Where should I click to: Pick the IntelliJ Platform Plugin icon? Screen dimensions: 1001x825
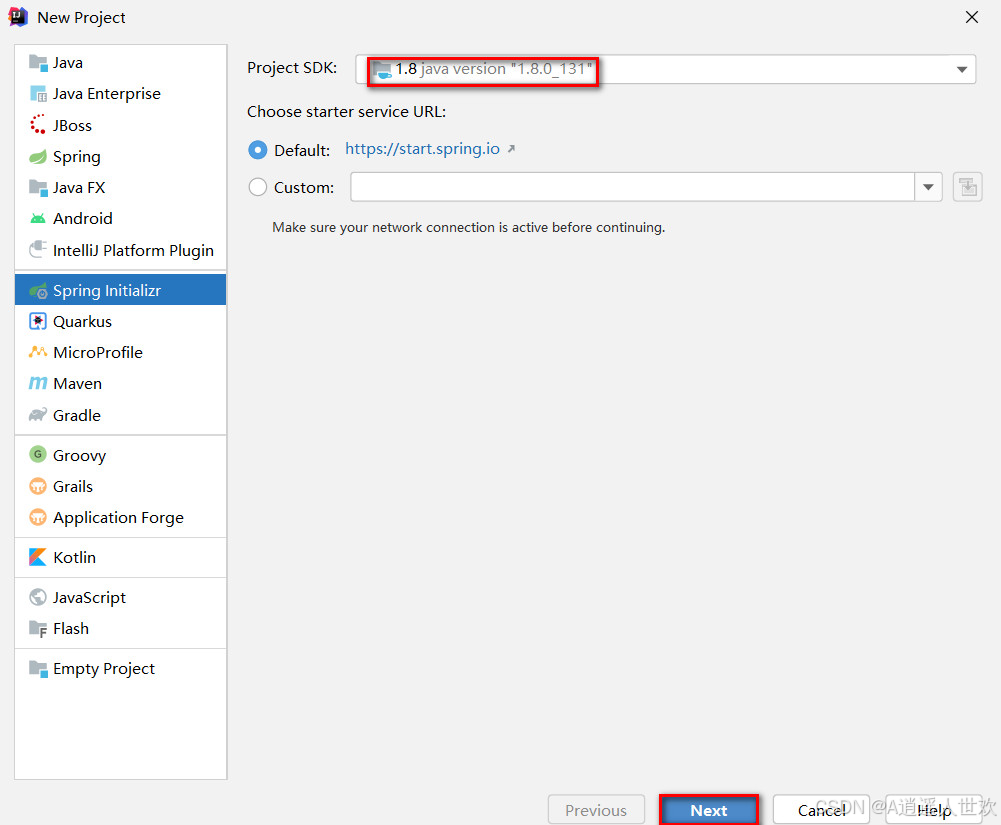click(x=38, y=250)
